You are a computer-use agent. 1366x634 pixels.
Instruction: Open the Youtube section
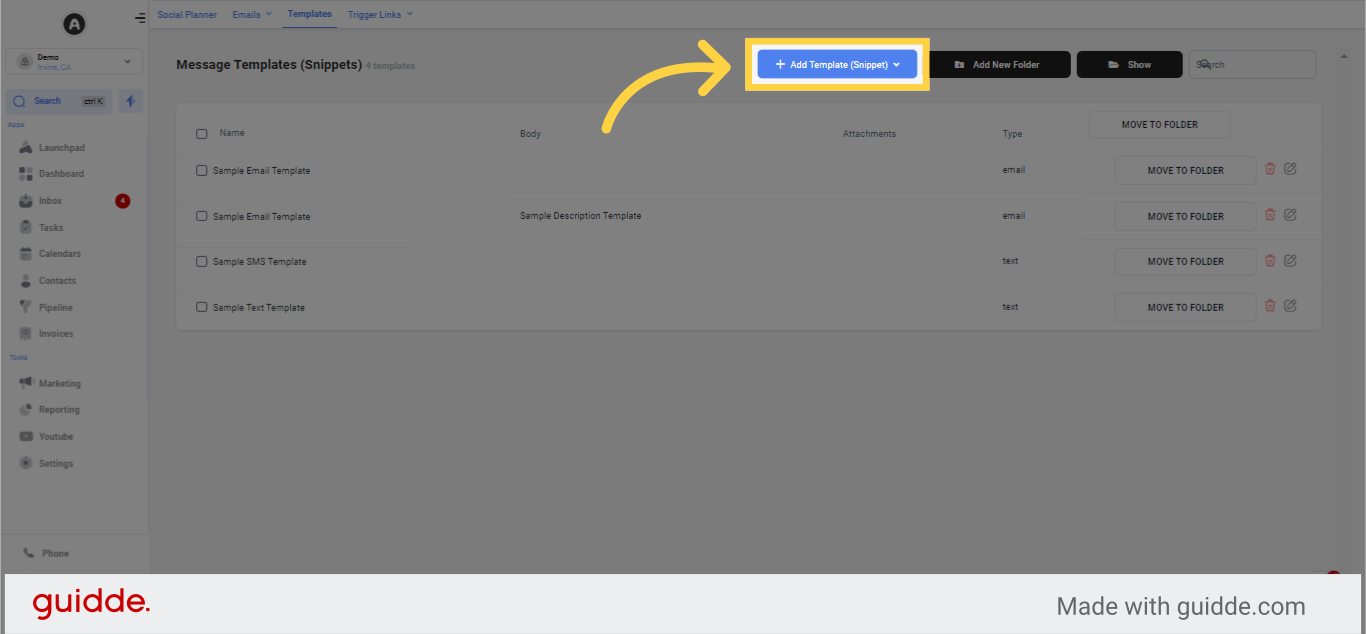point(57,436)
